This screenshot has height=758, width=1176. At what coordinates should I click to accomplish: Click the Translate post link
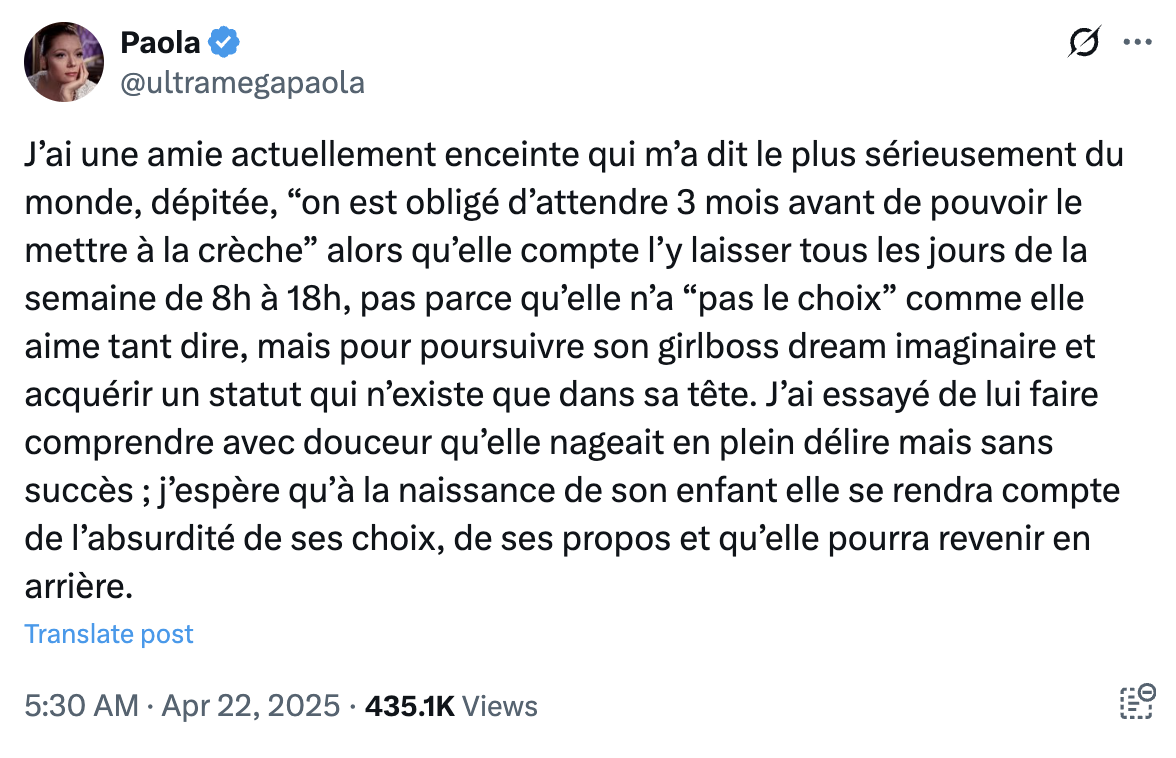point(109,634)
